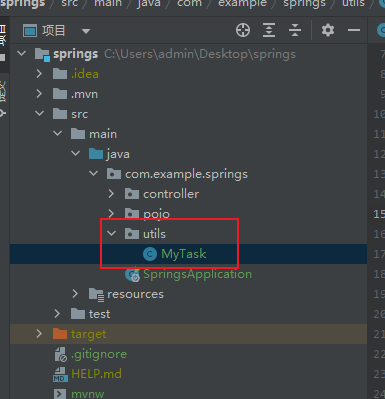The width and height of the screenshot is (385, 399).
Task: Open the project view dropdown arrow
Action: click(x=86, y=31)
